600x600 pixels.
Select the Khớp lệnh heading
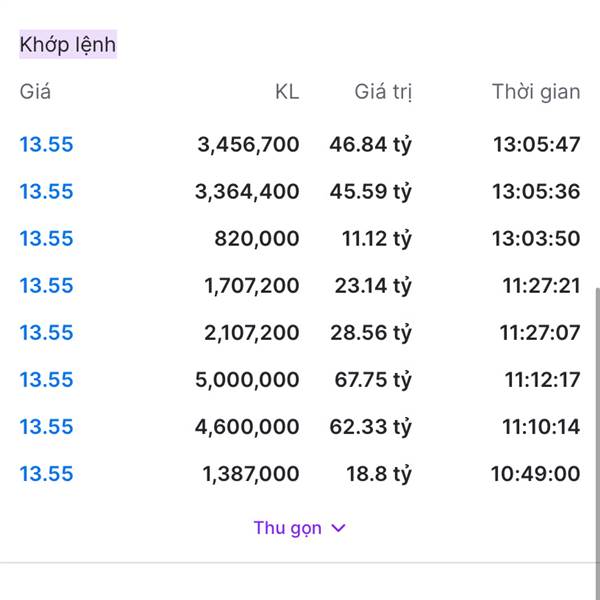pyautogui.click(x=68, y=45)
